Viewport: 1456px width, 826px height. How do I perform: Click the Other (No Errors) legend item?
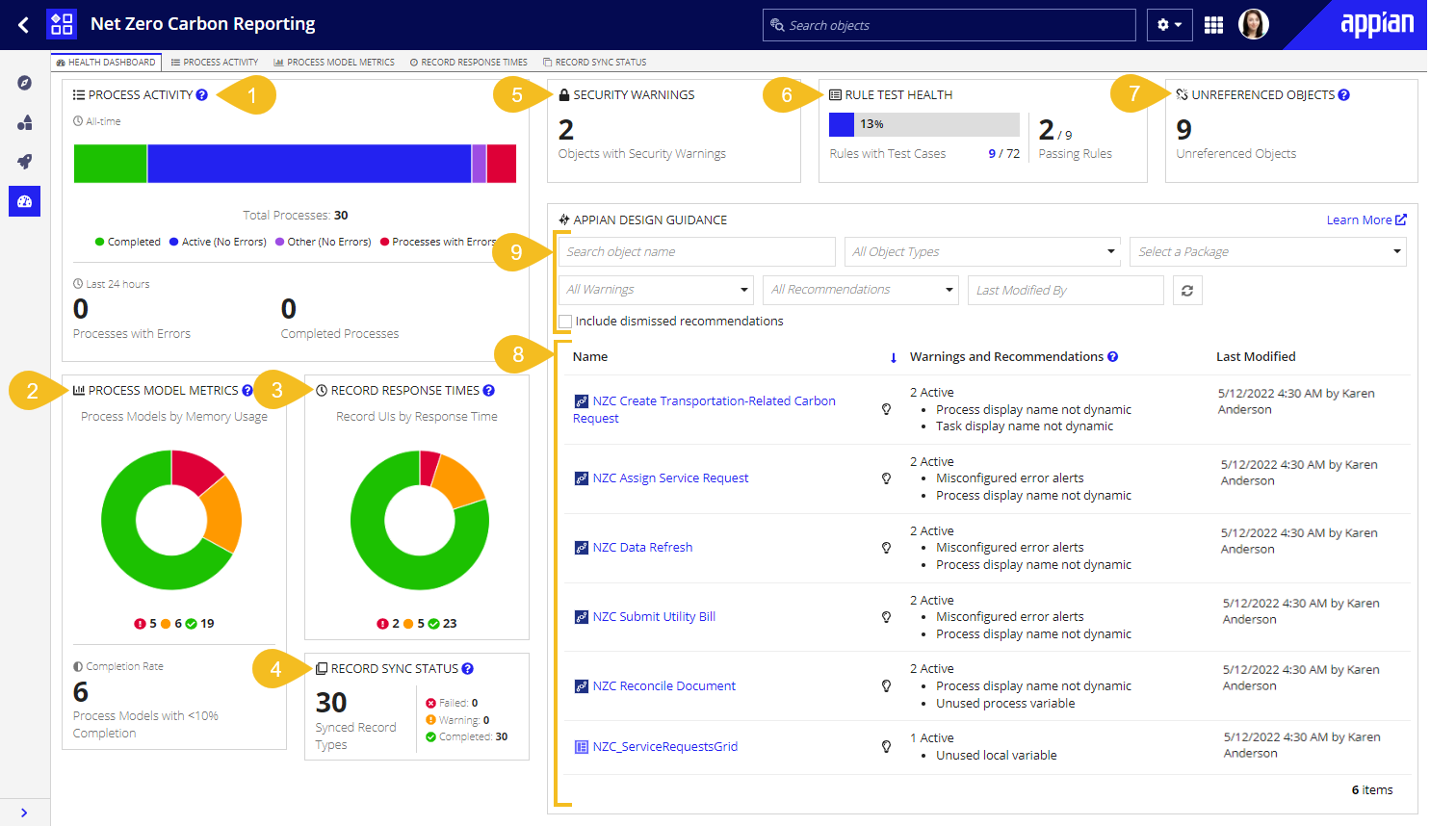324,242
